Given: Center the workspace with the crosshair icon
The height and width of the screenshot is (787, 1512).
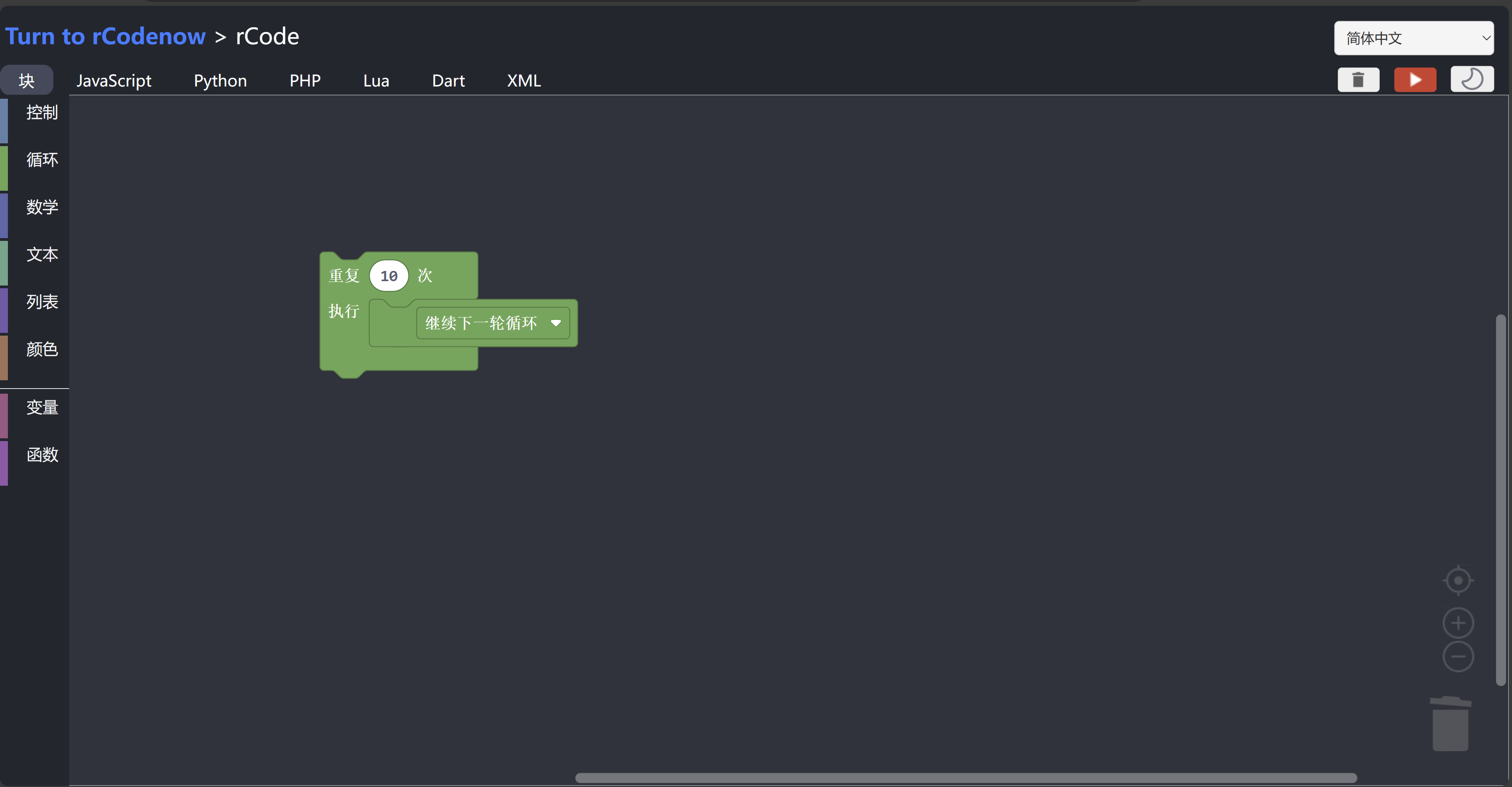Looking at the screenshot, I should pos(1458,580).
